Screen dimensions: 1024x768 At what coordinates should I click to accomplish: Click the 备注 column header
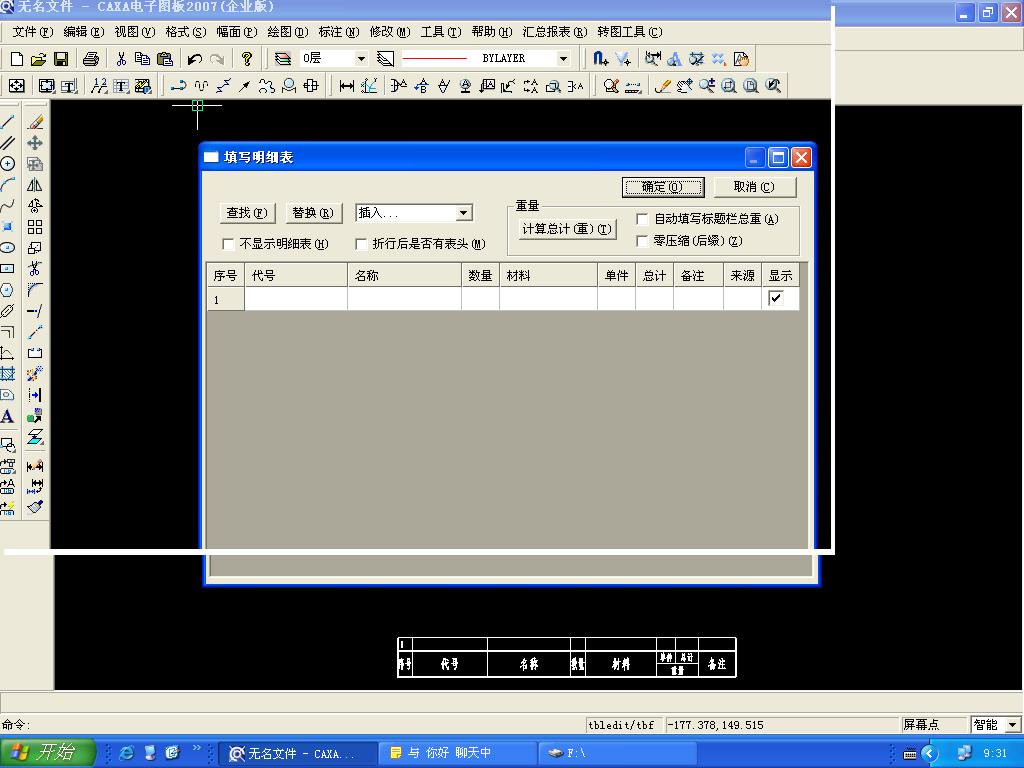tap(698, 276)
